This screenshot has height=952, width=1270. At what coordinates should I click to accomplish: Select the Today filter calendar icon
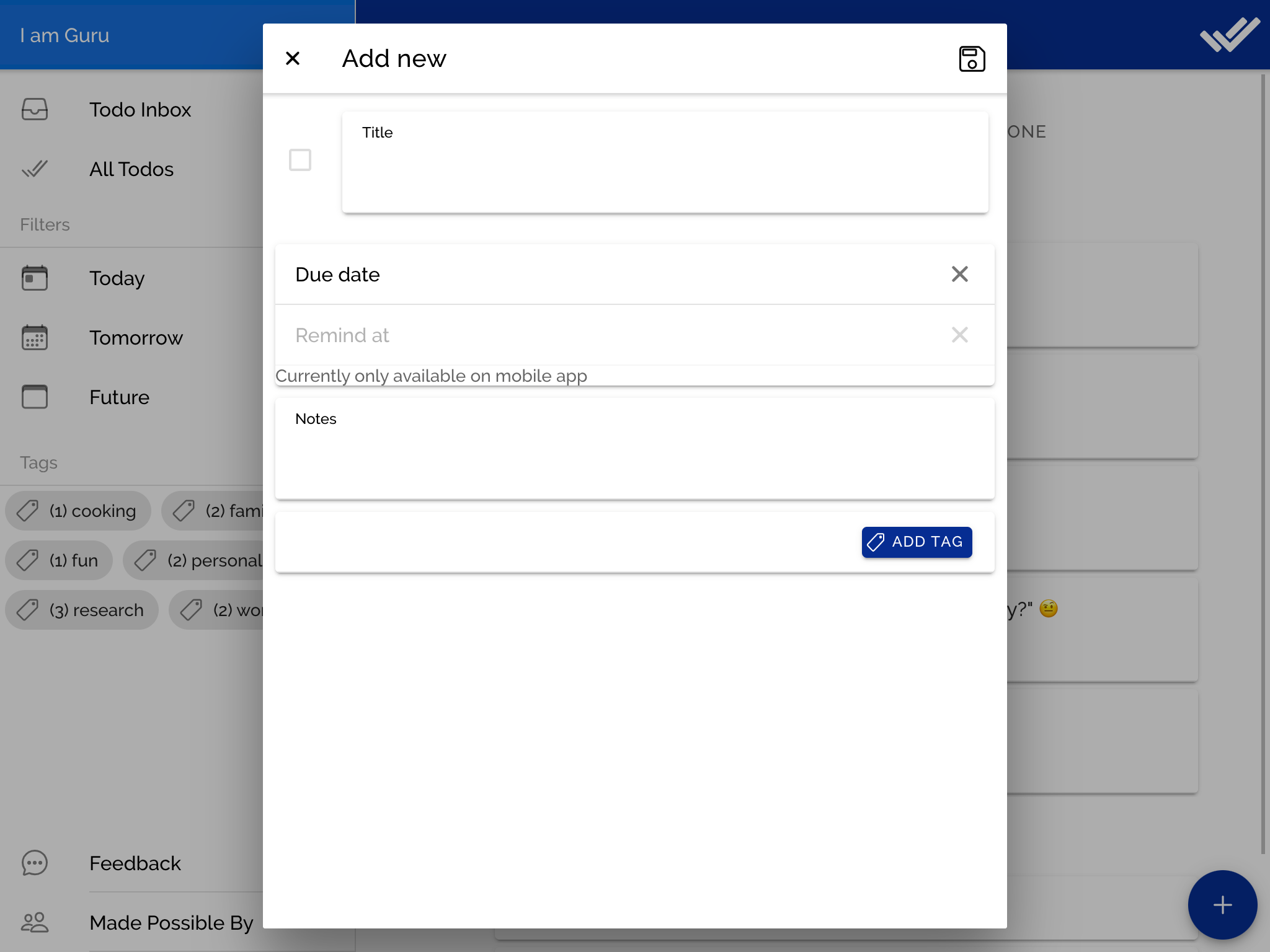tap(35, 278)
